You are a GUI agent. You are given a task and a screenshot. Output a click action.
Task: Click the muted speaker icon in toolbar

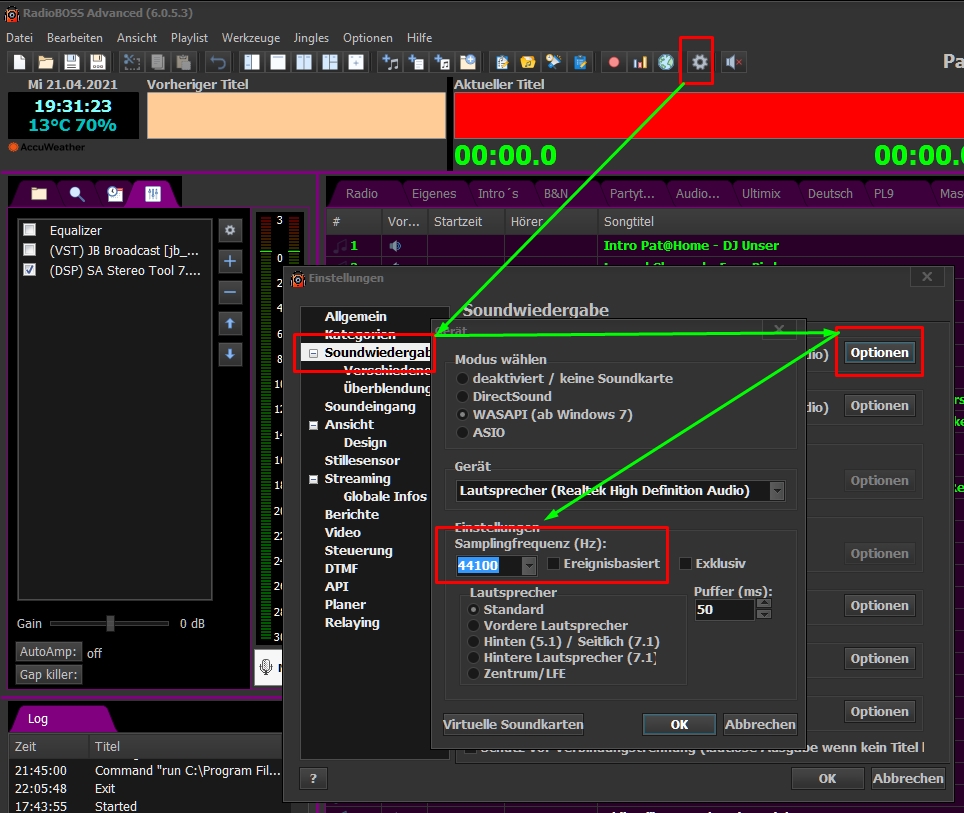point(733,62)
